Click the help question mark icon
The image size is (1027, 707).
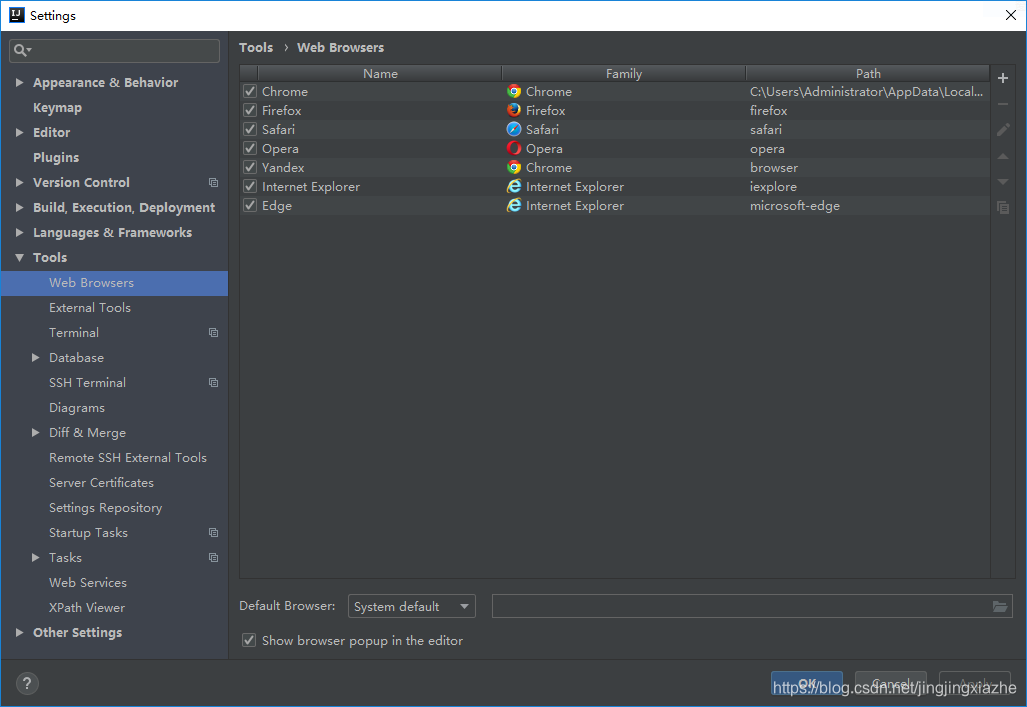27,683
